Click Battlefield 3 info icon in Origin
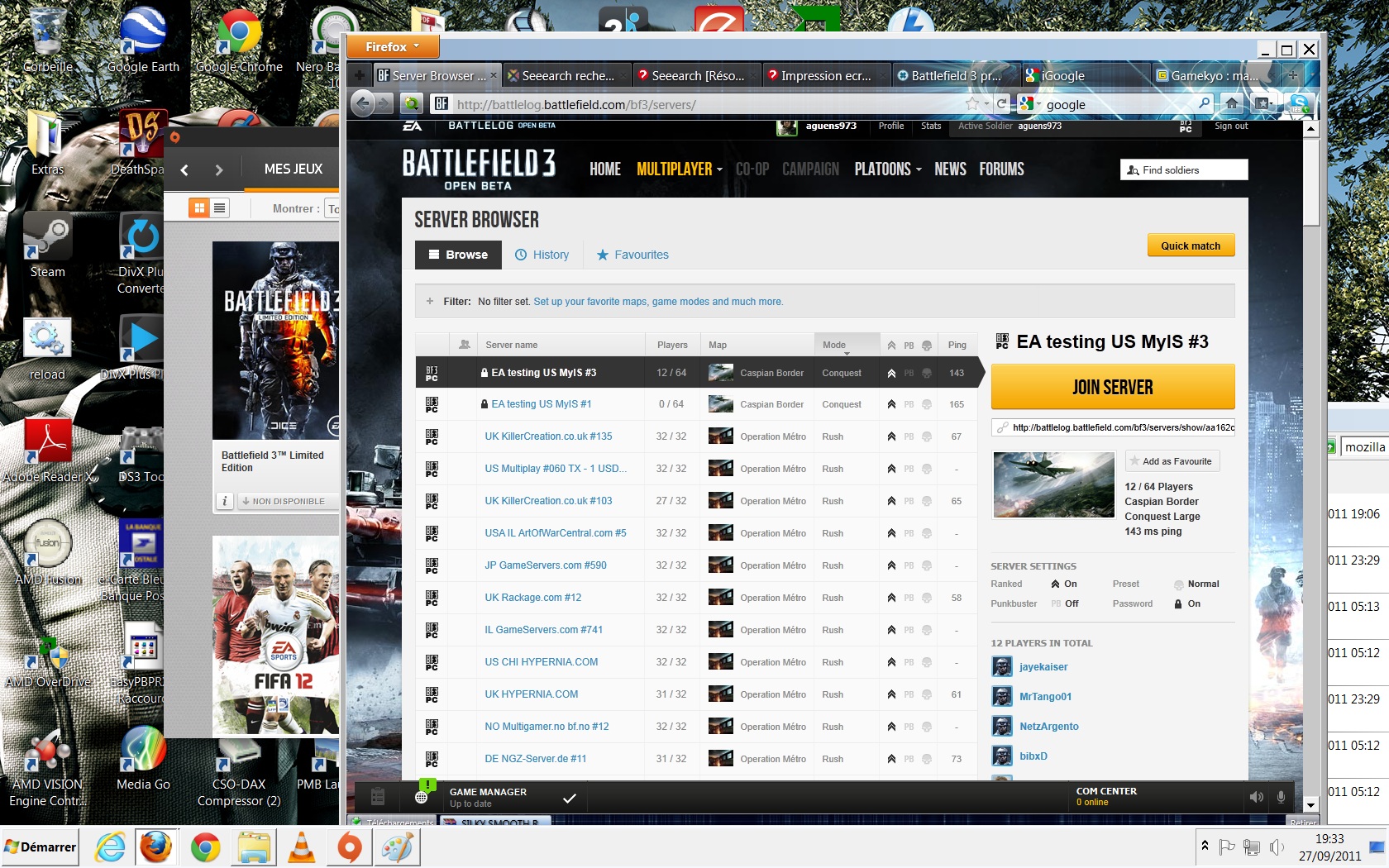This screenshot has height=868, width=1389. (224, 501)
